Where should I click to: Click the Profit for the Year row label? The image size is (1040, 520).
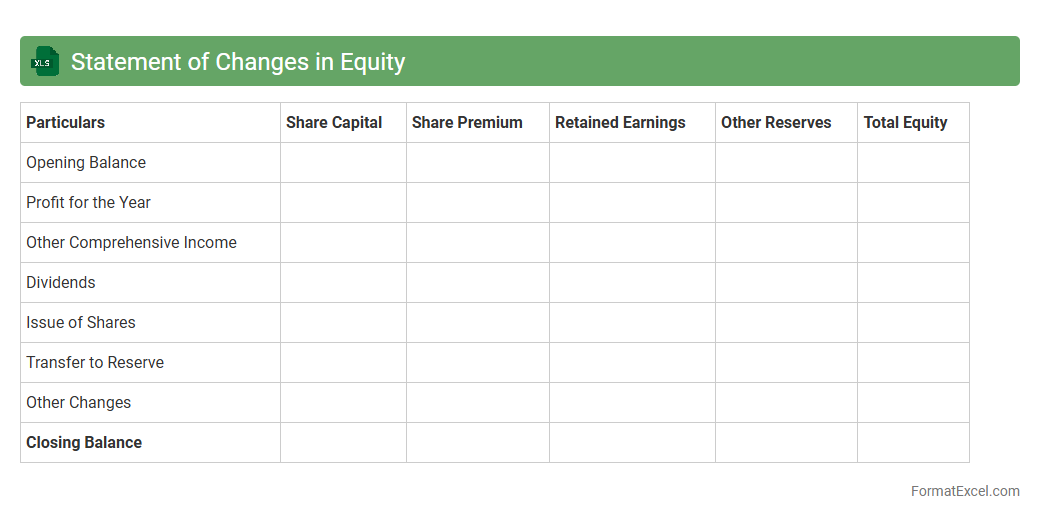point(88,202)
